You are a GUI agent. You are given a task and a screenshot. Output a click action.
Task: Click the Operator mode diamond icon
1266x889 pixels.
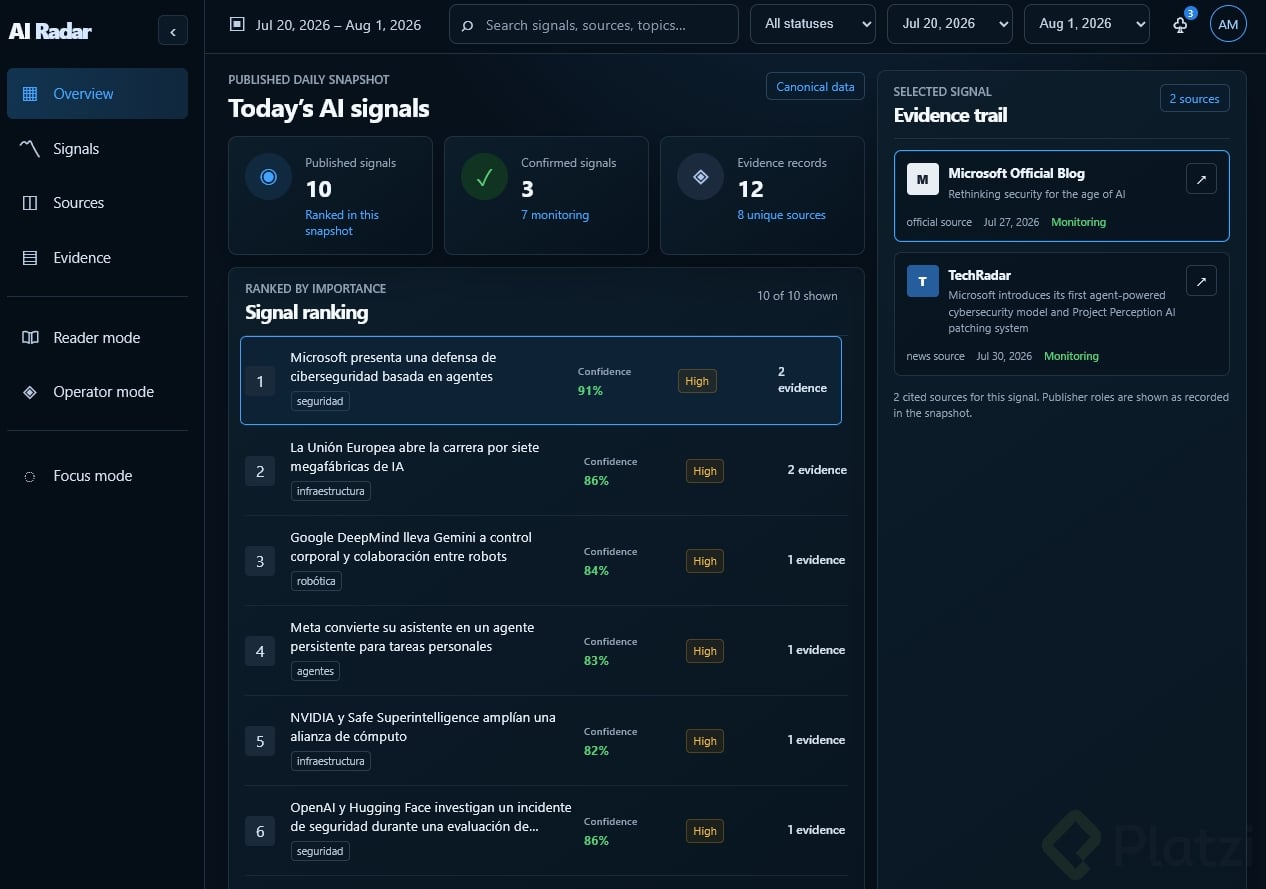(x=30, y=392)
